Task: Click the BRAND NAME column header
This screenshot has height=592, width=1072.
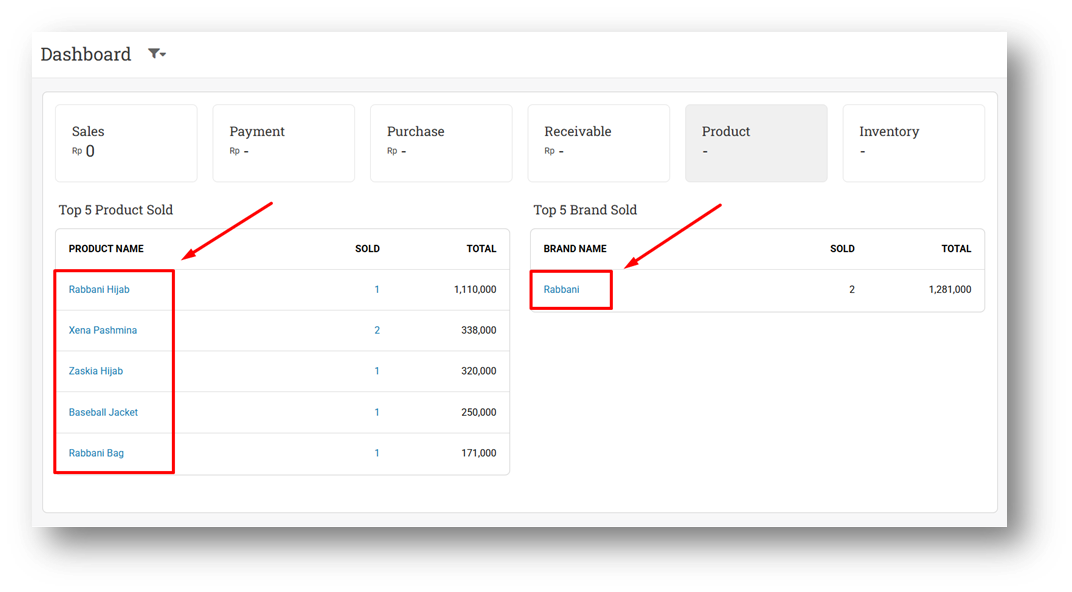Action: [x=575, y=249]
